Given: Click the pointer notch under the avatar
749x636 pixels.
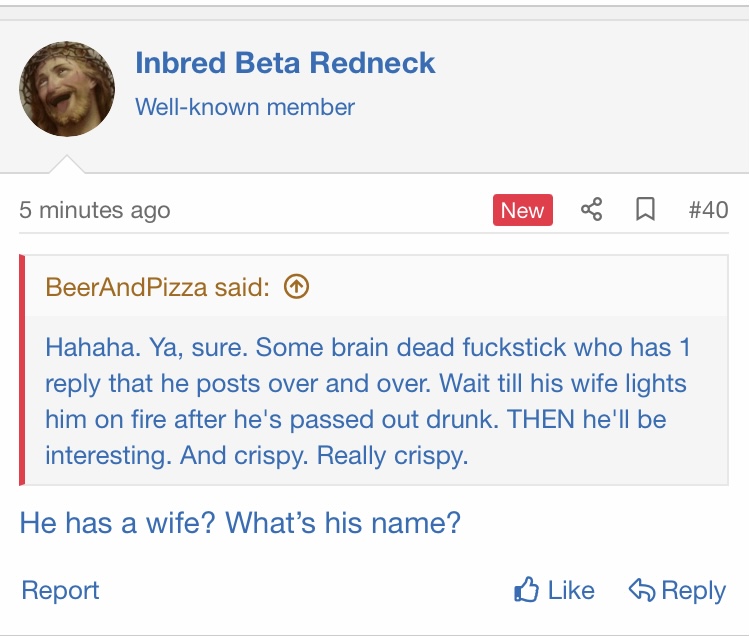Looking at the screenshot, I should coord(67,164).
